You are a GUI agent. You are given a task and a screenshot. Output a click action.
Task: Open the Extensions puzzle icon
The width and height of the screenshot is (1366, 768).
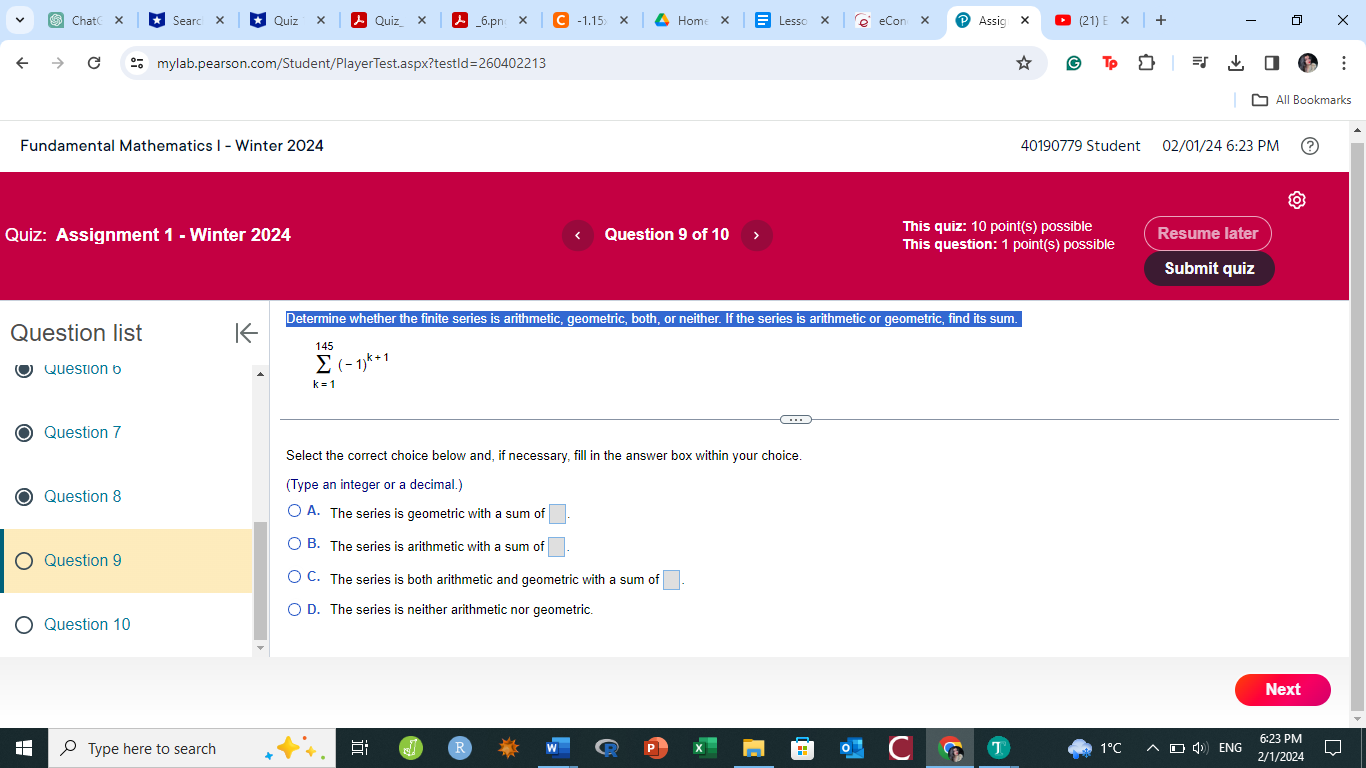point(1146,63)
